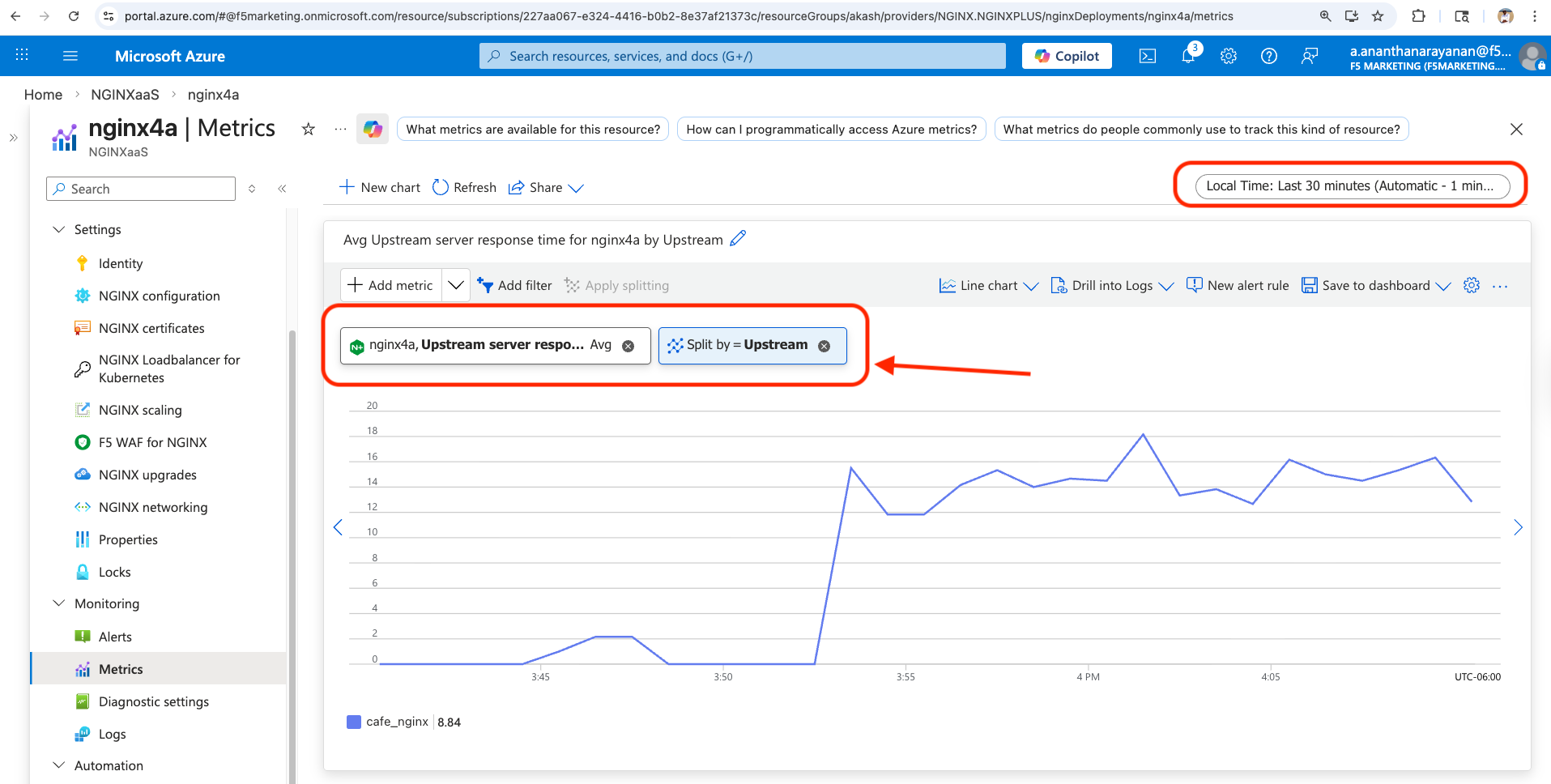Go to NGINXaaS breadcrumb
1551x784 pixels.
point(125,95)
